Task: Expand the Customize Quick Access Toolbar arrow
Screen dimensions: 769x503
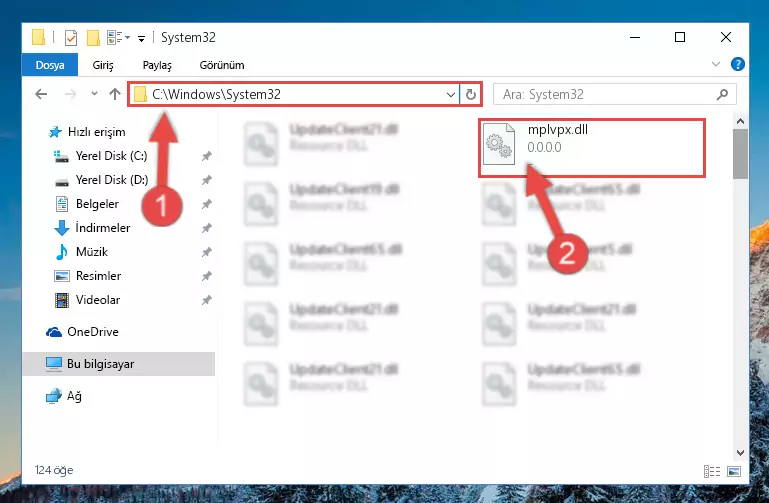Action: (141, 39)
